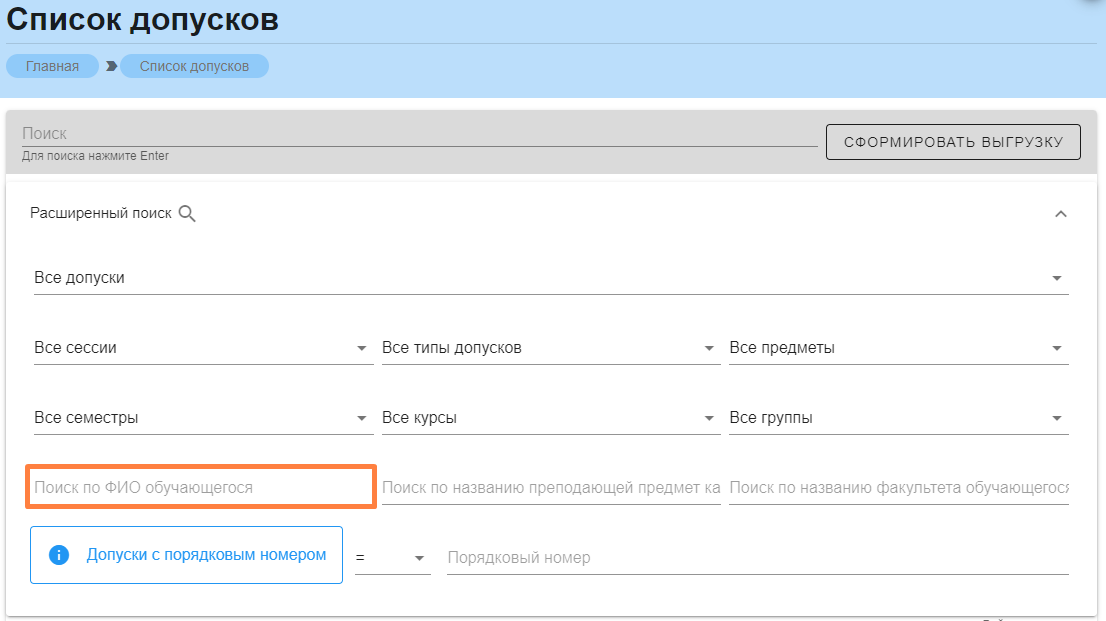Open the equals sign comparison dropdown
1106x621 pixels.
click(x=393, y=558)
